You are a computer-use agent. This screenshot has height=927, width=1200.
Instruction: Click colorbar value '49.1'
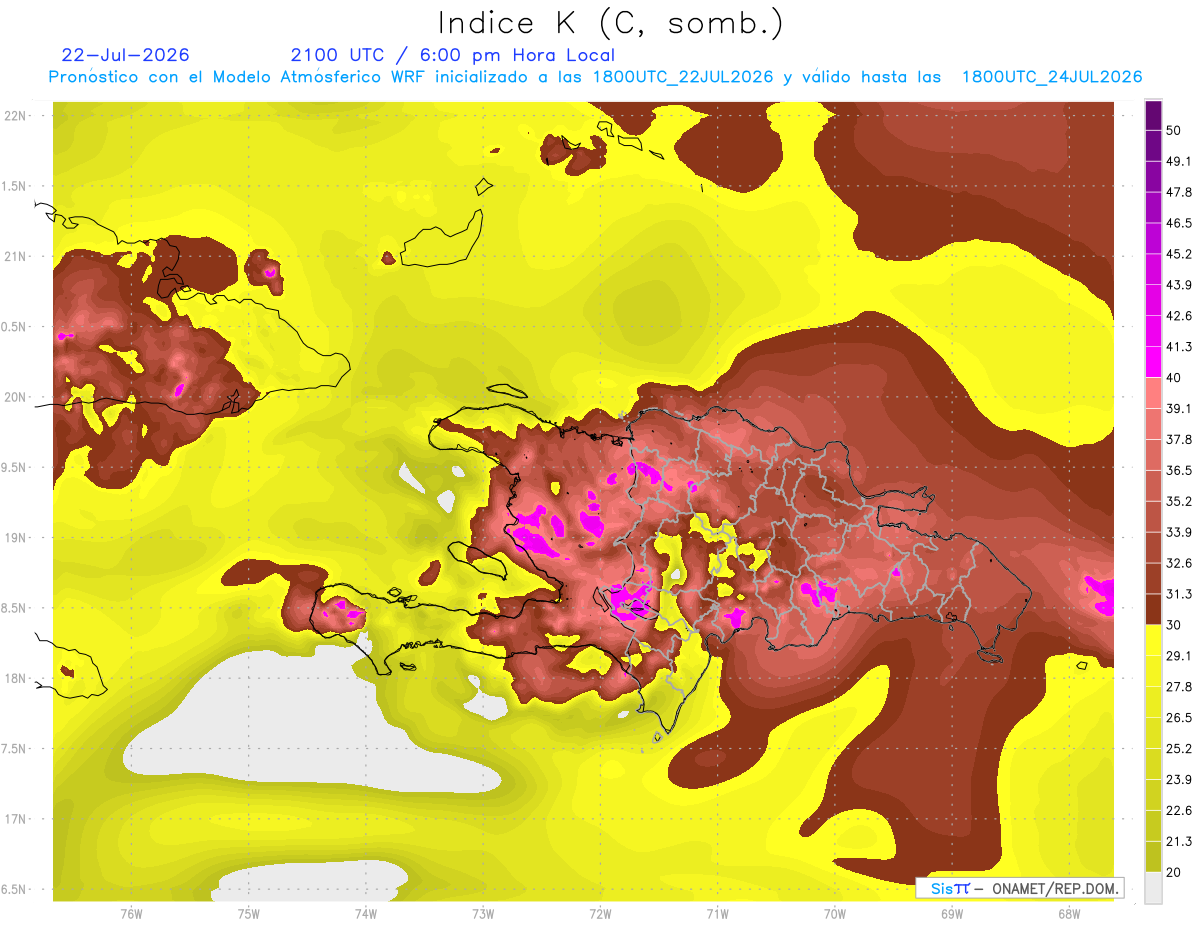(x=1179, y=161)
